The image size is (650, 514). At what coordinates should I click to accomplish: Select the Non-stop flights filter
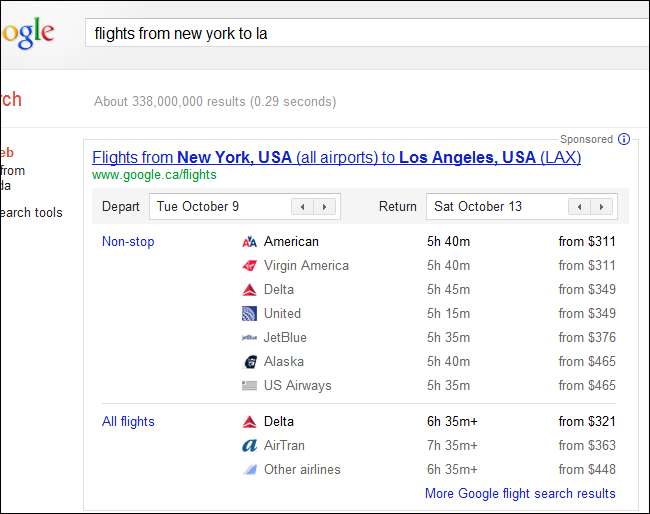[x=128, y=242]
